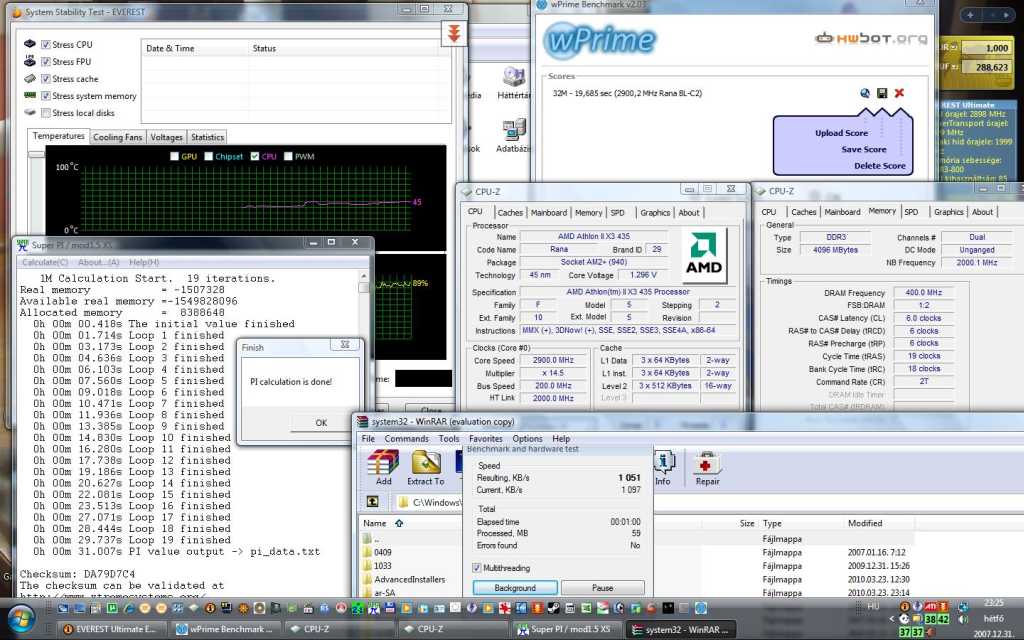Image resolution: width=1024 pixels, height=640 pixels.
Task: Click the EVEREST orange down-arrows button
Action: pos(454,33)
